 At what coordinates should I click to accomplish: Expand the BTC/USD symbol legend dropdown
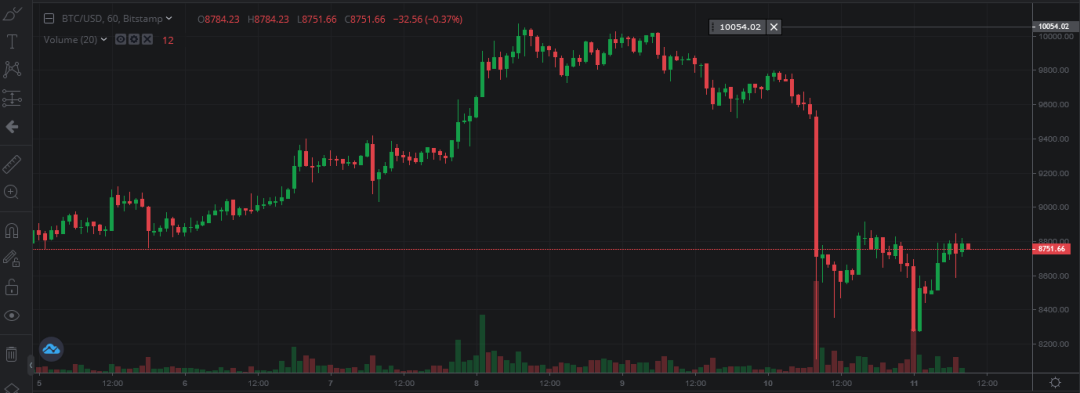point(169,19)
